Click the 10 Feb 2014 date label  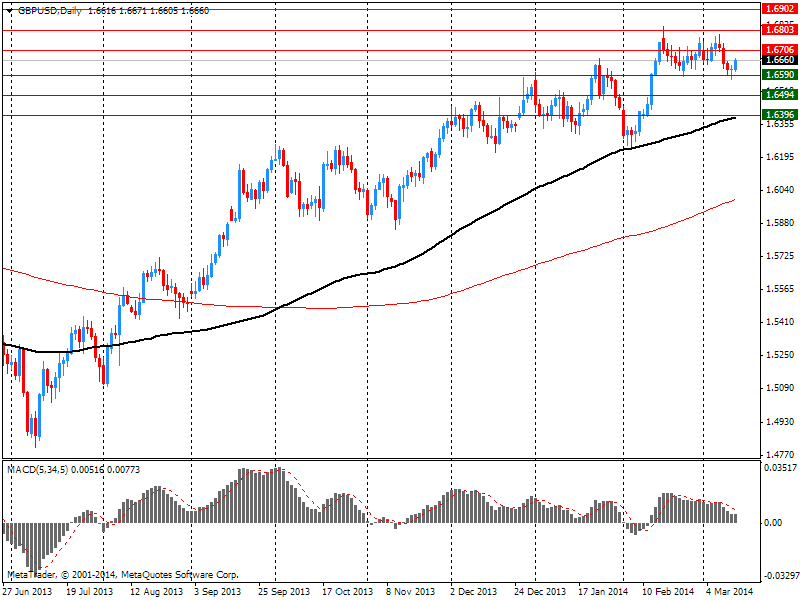tap(666, 592)
